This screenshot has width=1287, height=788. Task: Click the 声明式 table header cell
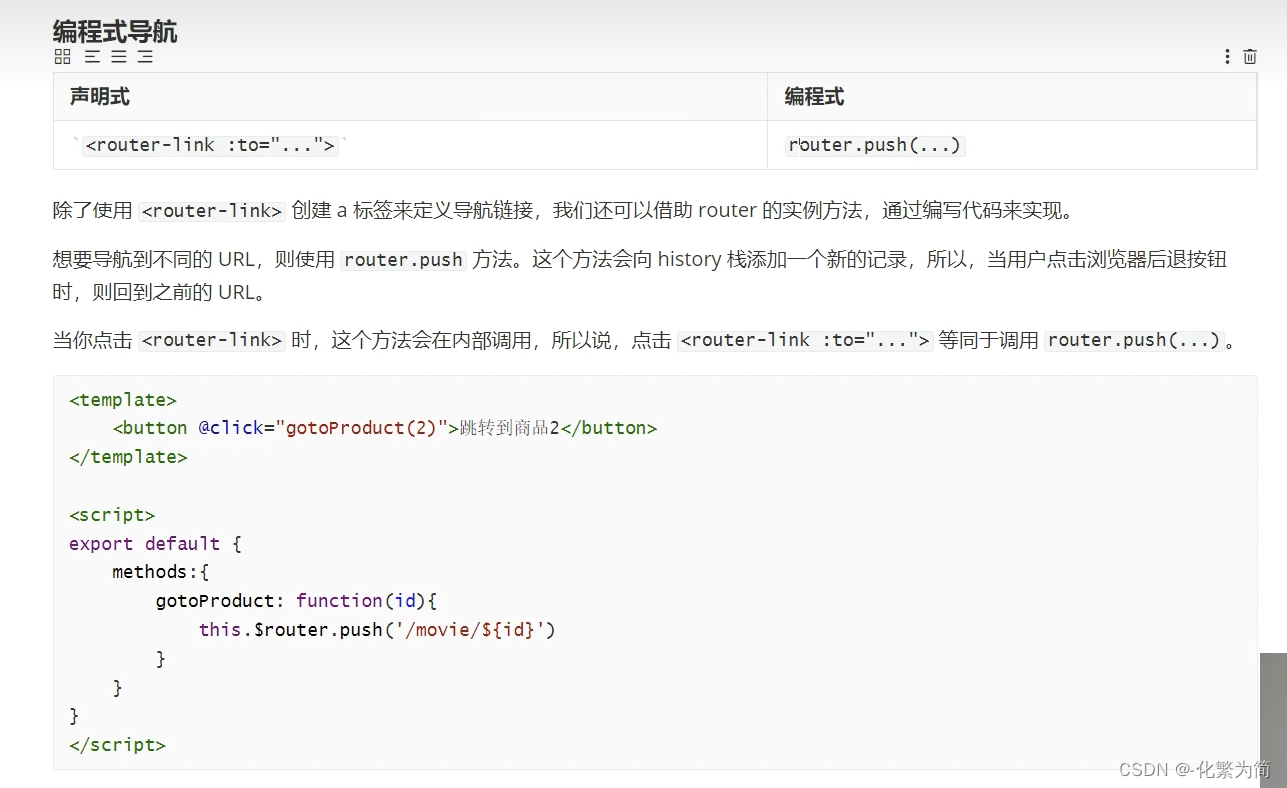pos(411,97)
